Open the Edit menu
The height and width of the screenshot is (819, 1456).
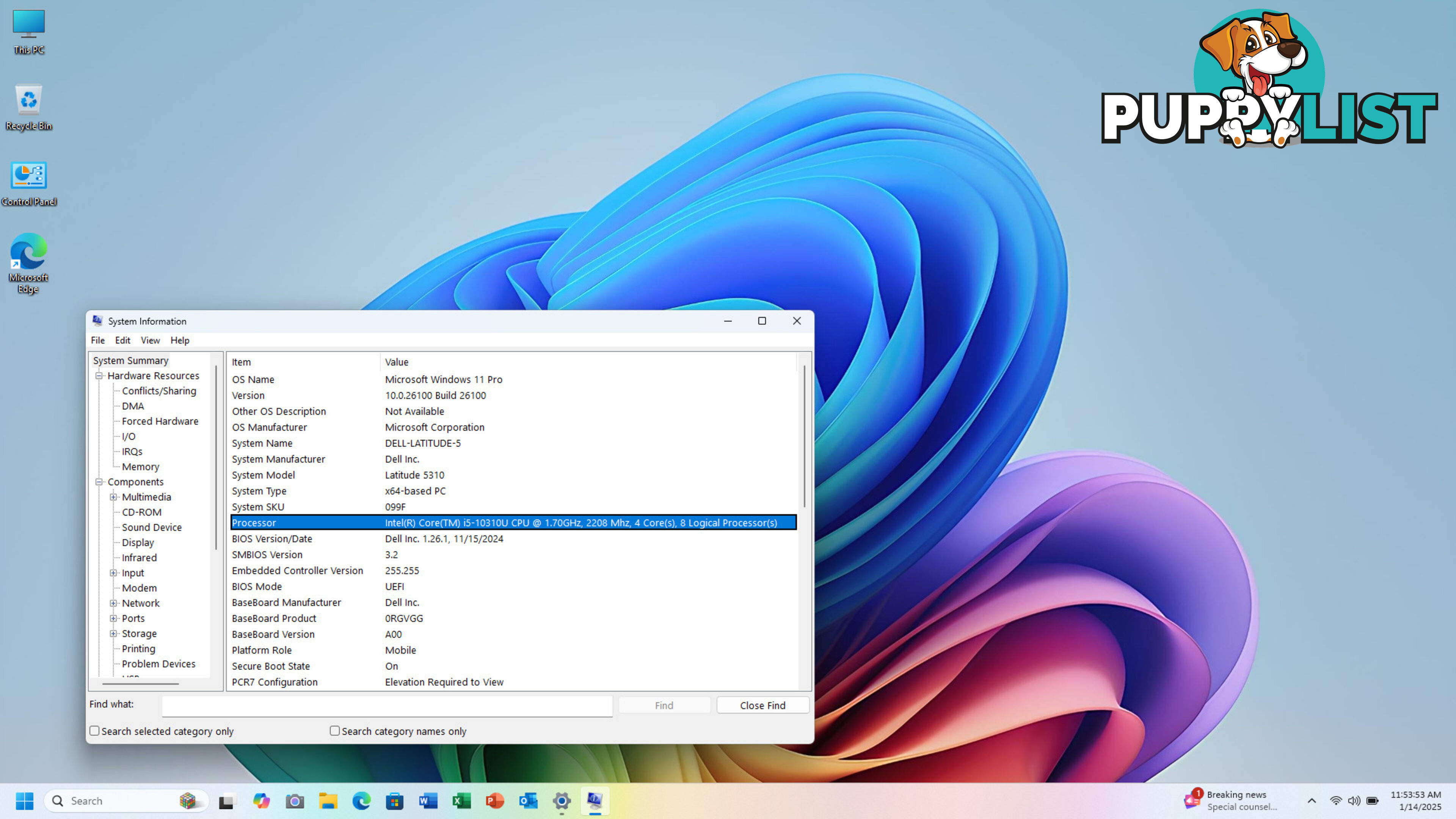[122, 340]
